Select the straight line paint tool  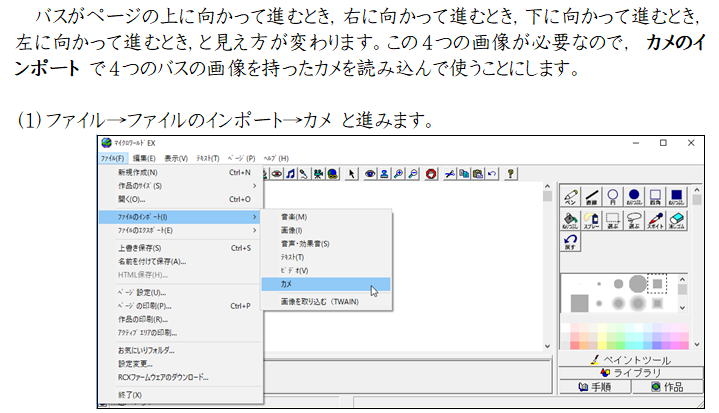point(592,196)
